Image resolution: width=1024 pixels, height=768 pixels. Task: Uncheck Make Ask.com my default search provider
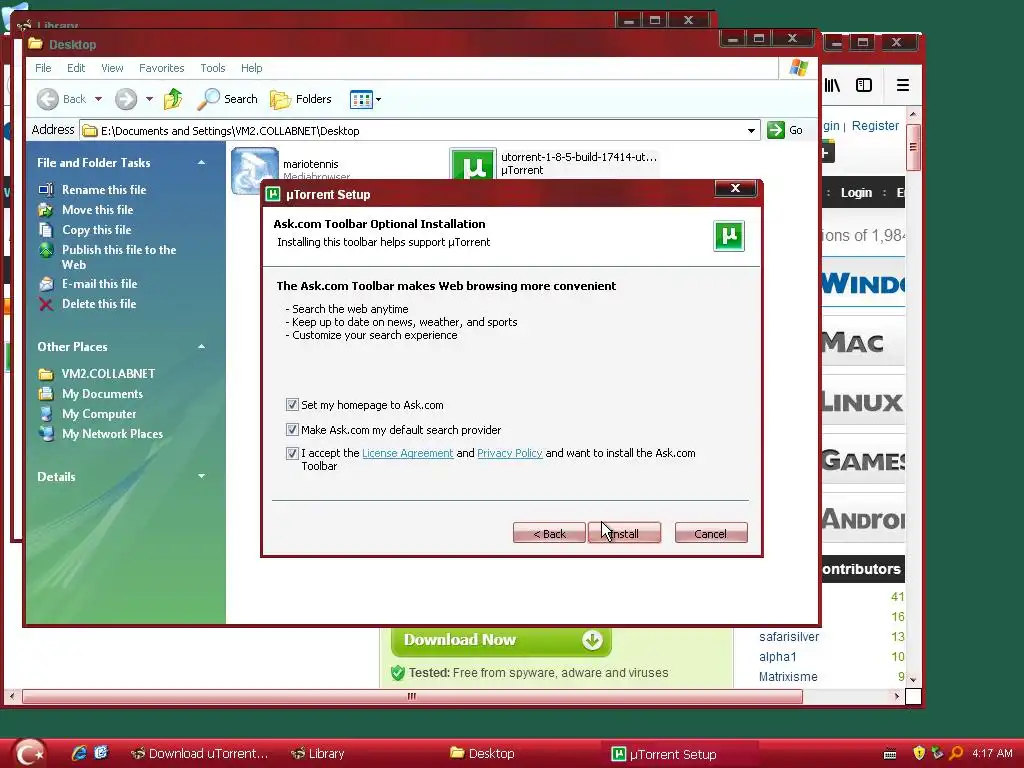(x=293, y=430)
